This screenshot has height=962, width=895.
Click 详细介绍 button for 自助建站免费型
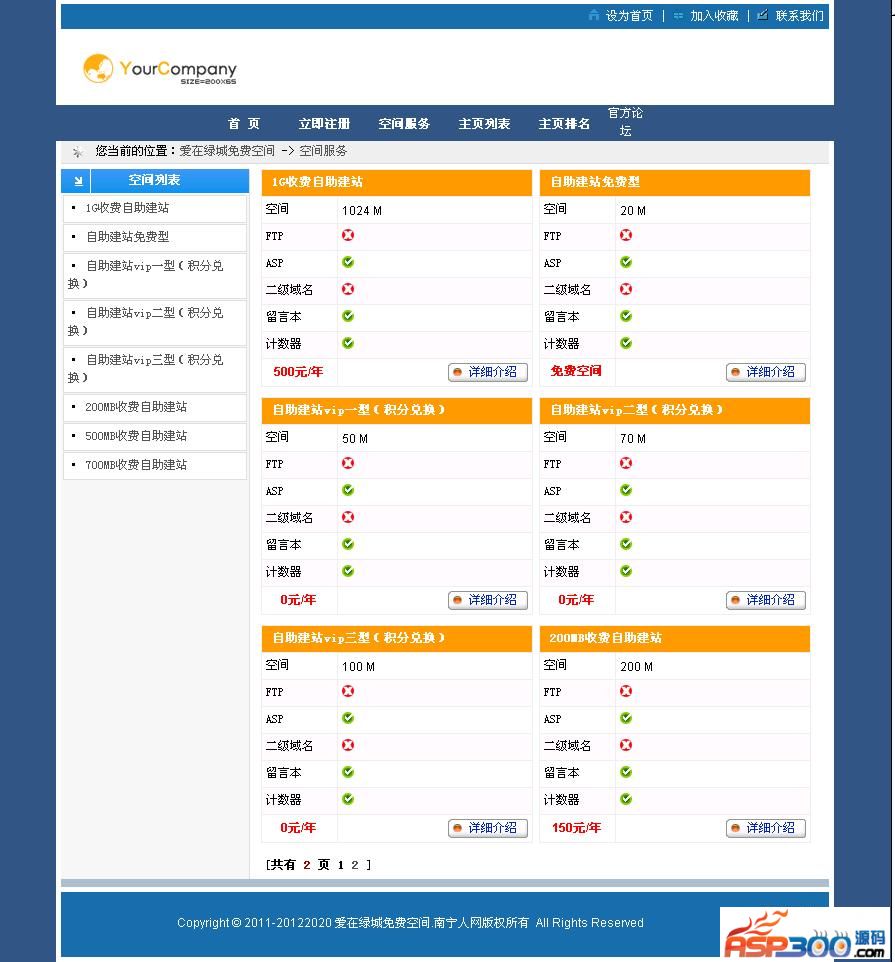point(766,372)
